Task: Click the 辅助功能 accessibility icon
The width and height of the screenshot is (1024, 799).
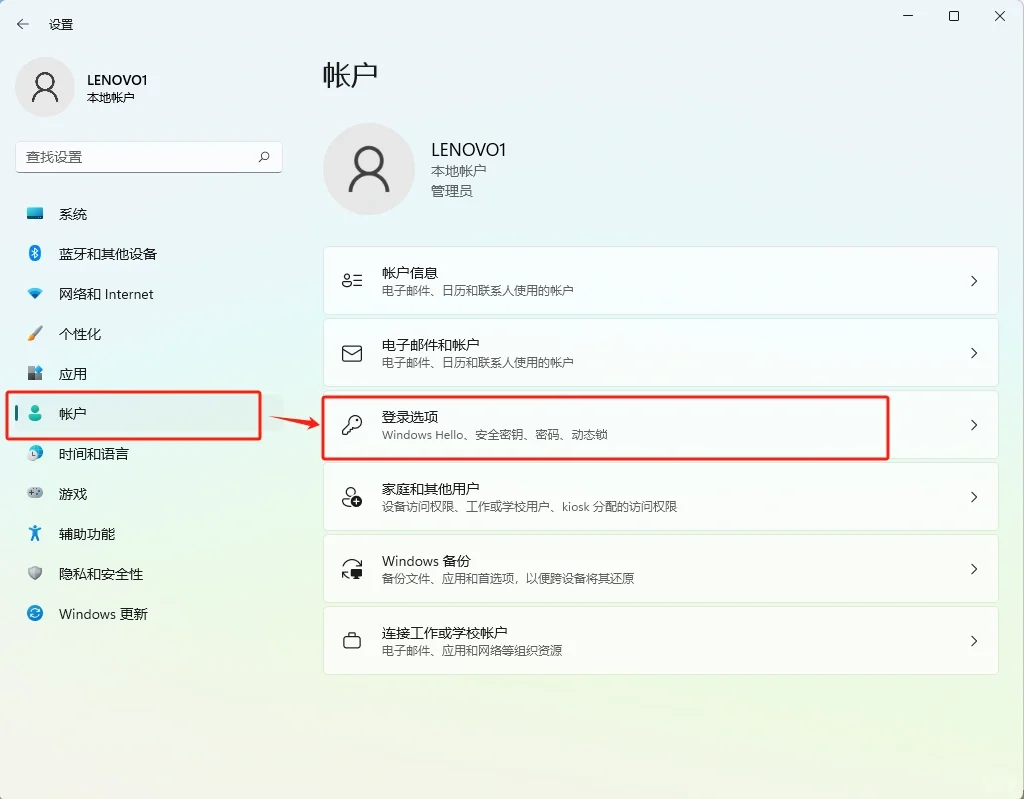Action: (x=33, y=534)
